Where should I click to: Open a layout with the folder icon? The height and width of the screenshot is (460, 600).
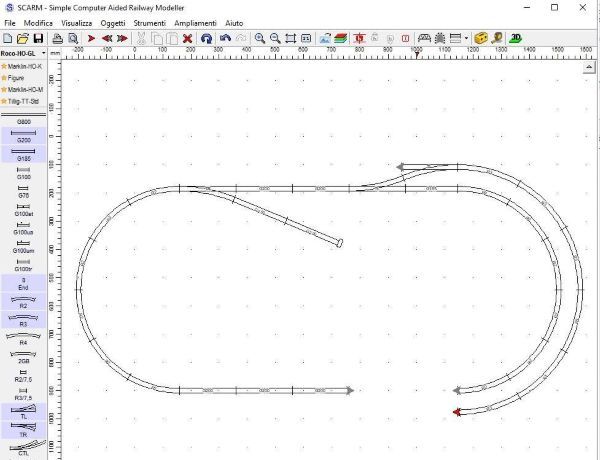coord(22,38)
